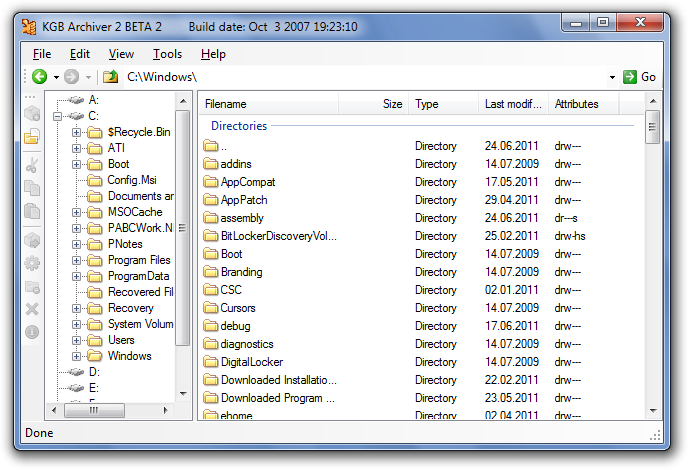Click the green Go arrow button
Image resolution: width=689 pixels, height=470 pixels.
click(x=630, y=77)
